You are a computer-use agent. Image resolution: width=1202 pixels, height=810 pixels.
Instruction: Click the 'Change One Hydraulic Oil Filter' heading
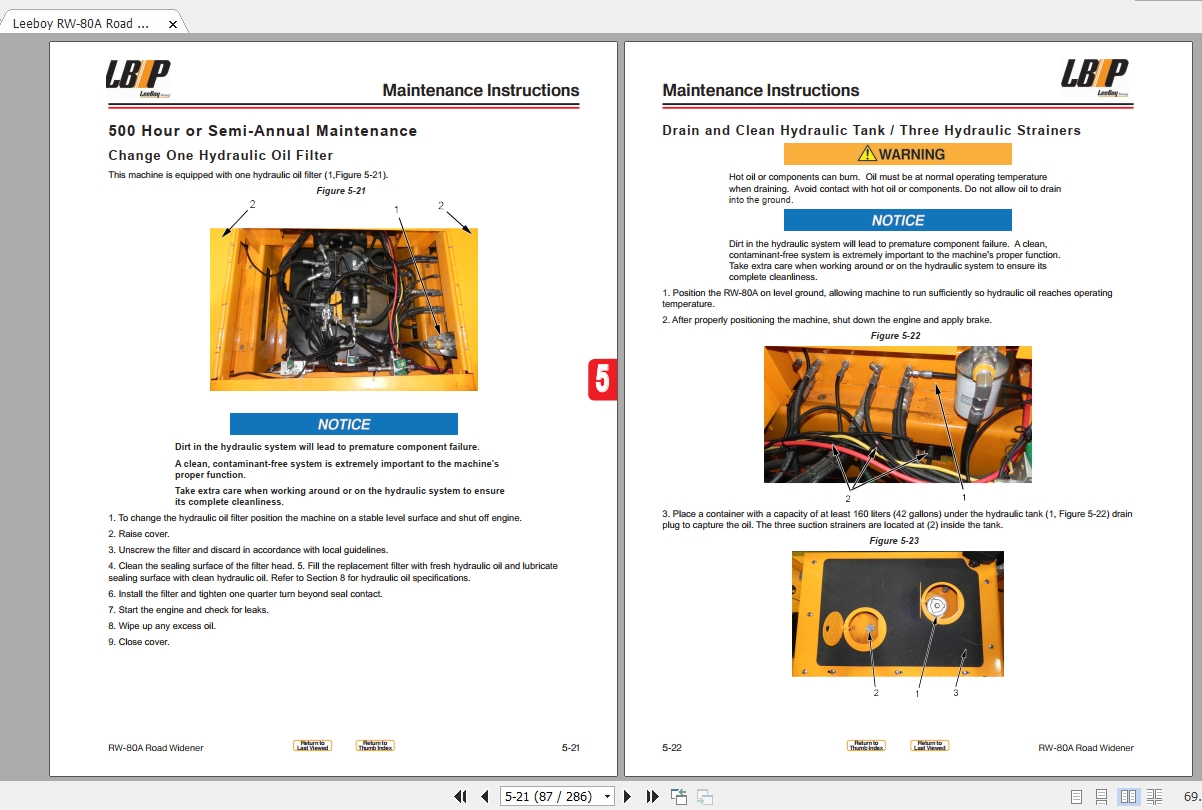221,156
